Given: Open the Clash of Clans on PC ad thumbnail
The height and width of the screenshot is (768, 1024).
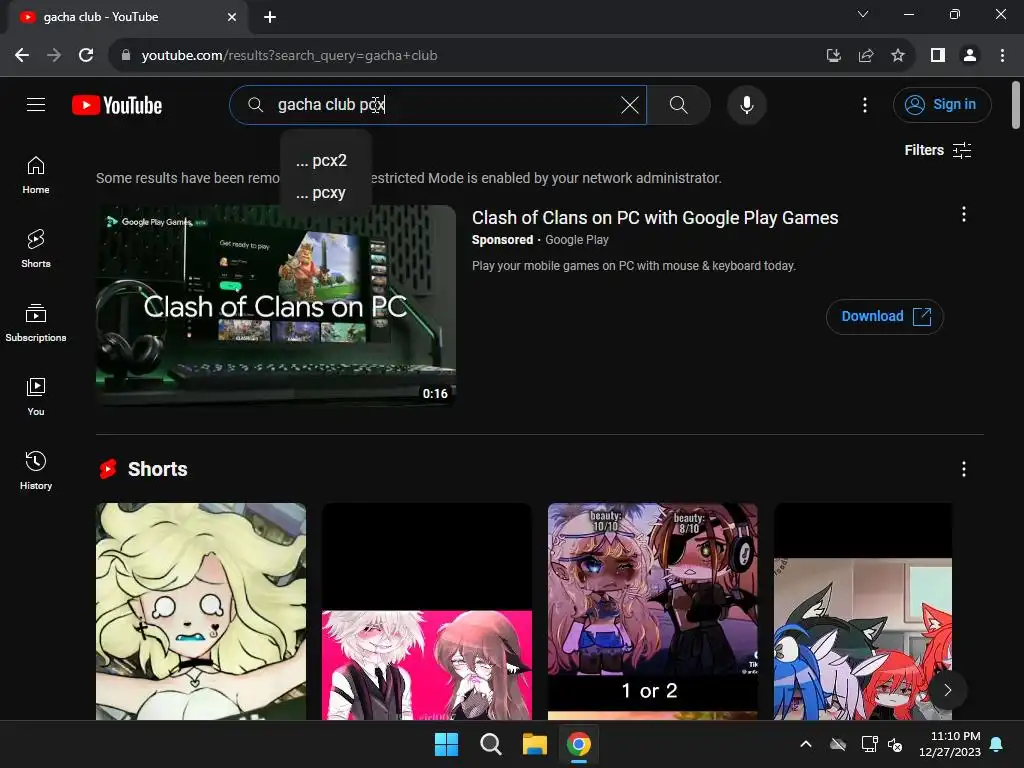Looking at the screenshot, I should pos(276,306).
